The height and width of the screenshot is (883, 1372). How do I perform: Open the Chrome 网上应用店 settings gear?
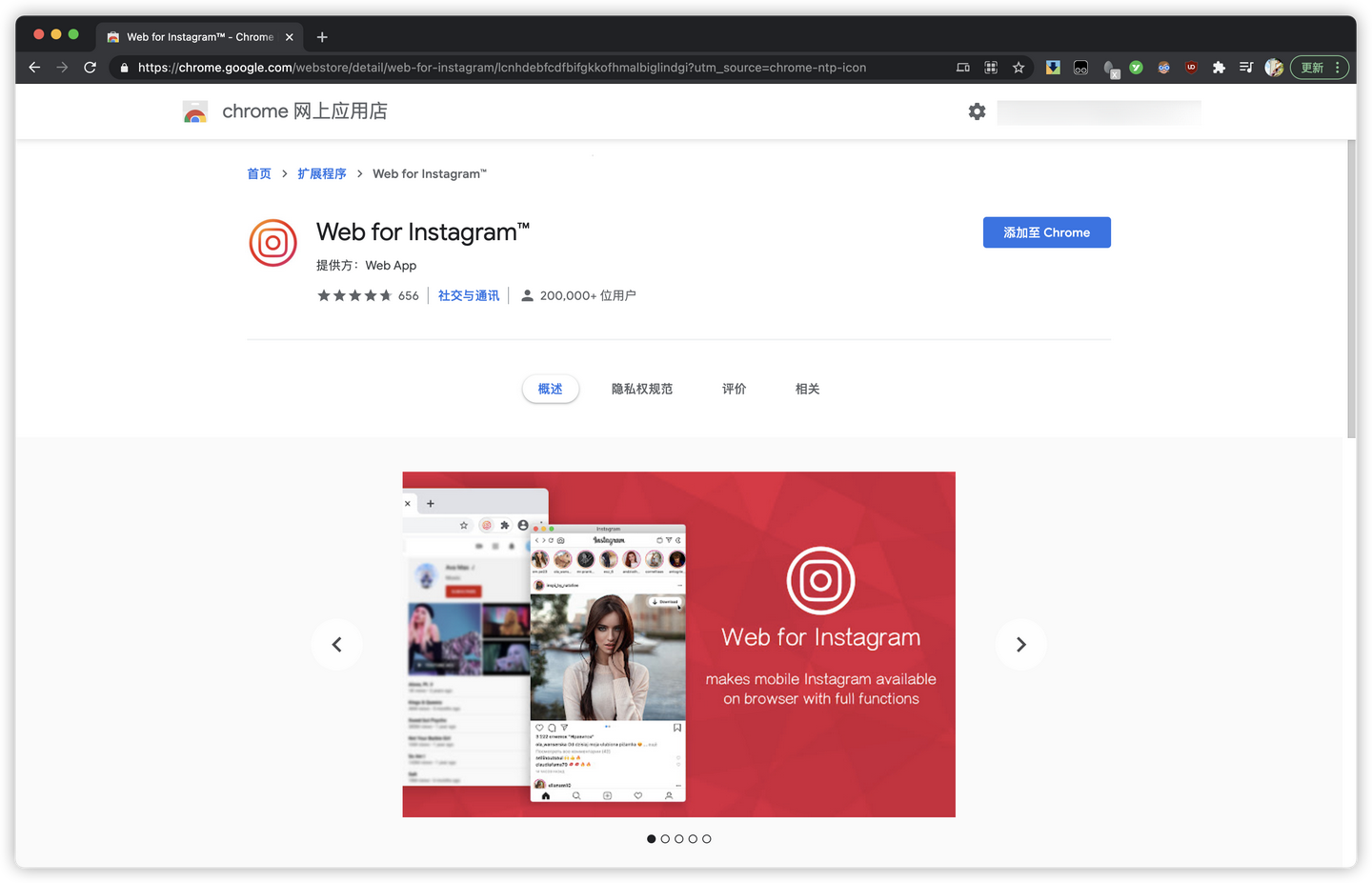[977, 111]
